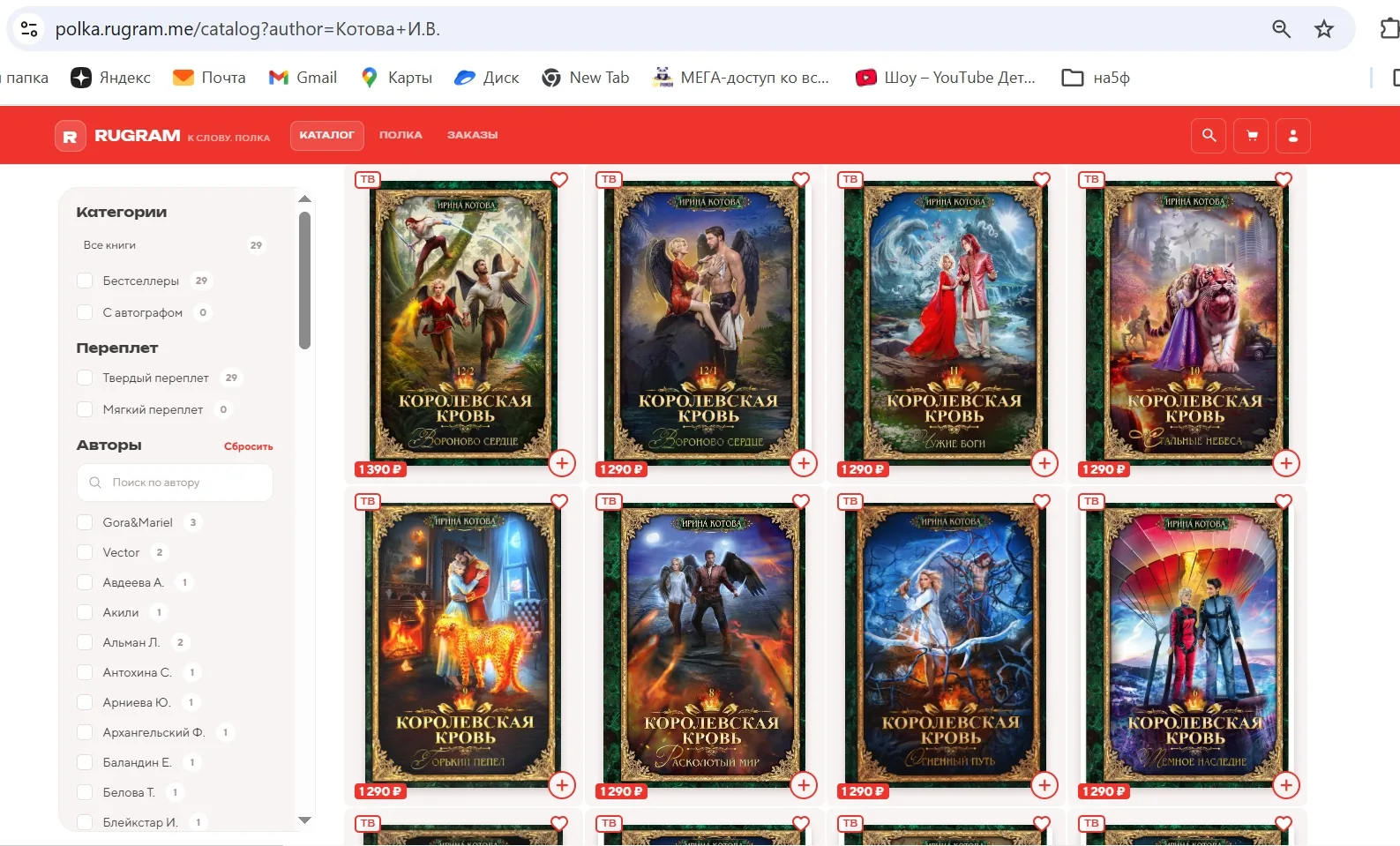Open the Gmail bookmark
1400x846 pixels.
click(303, 78)
